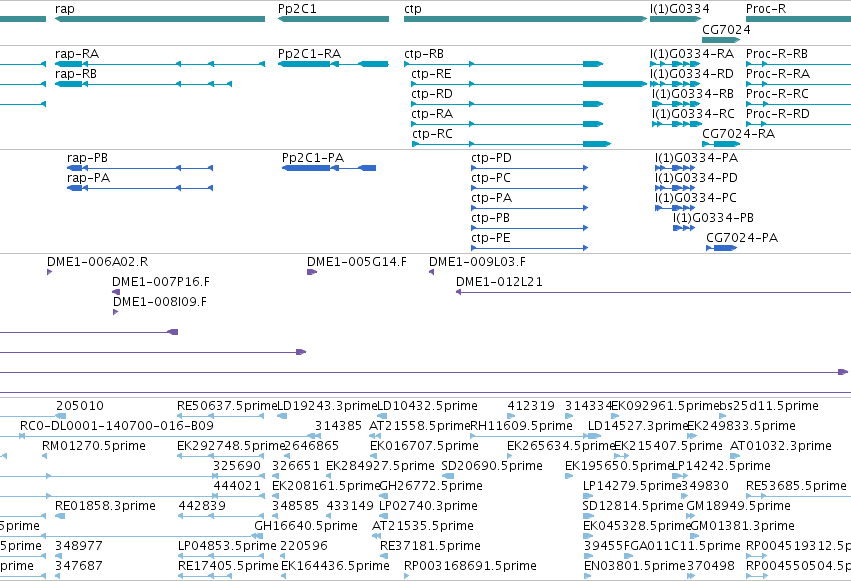
Task: Select transcript Proc-R-RD
Action: (x=778, y=114)
